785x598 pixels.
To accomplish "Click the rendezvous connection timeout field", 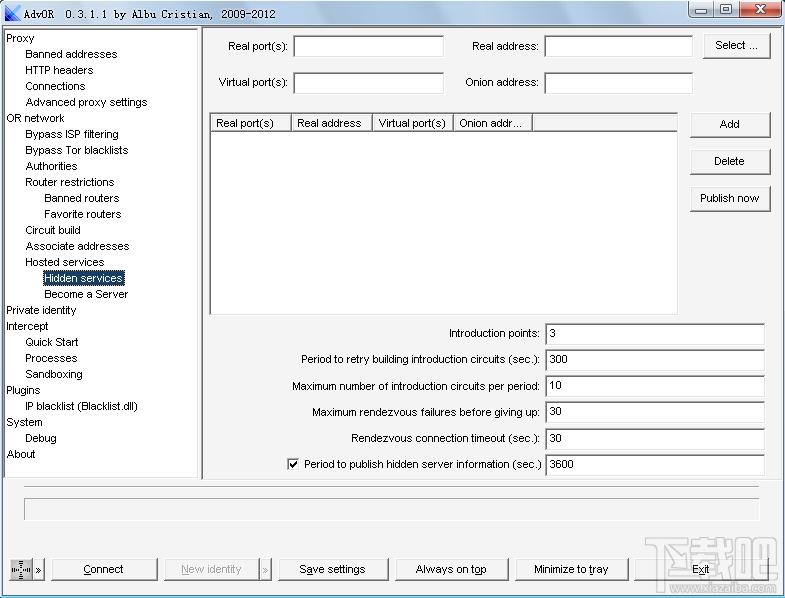I will click(655, 438).
